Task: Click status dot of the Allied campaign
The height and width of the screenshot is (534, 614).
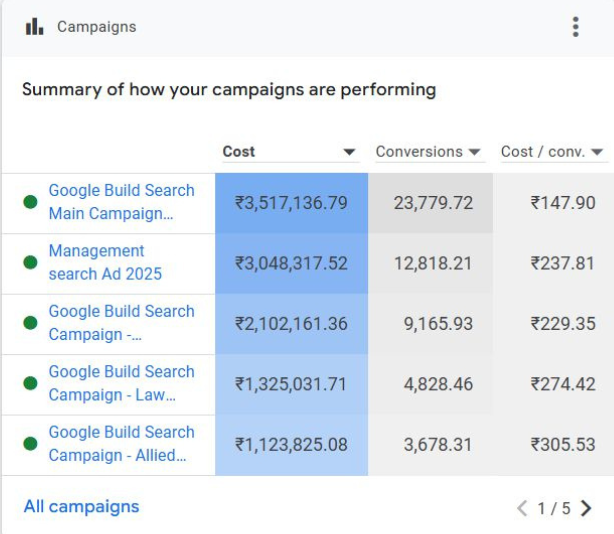Action: tap(30, 444)
